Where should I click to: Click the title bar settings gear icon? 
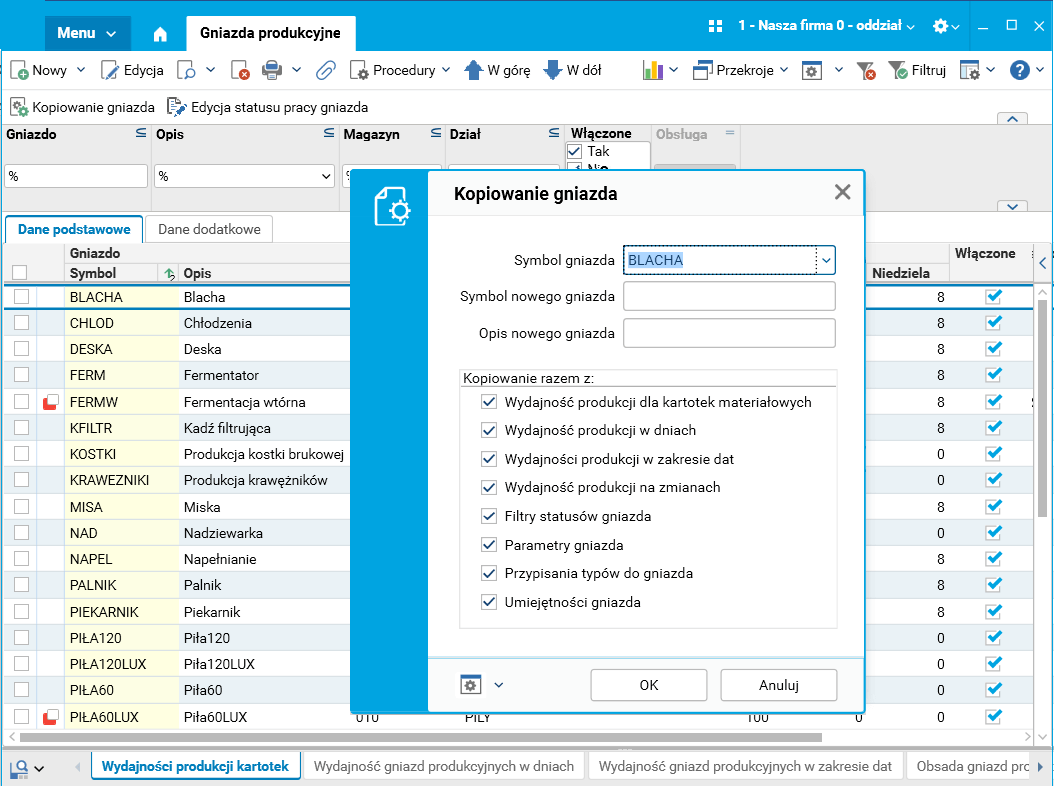click(940, 26)
